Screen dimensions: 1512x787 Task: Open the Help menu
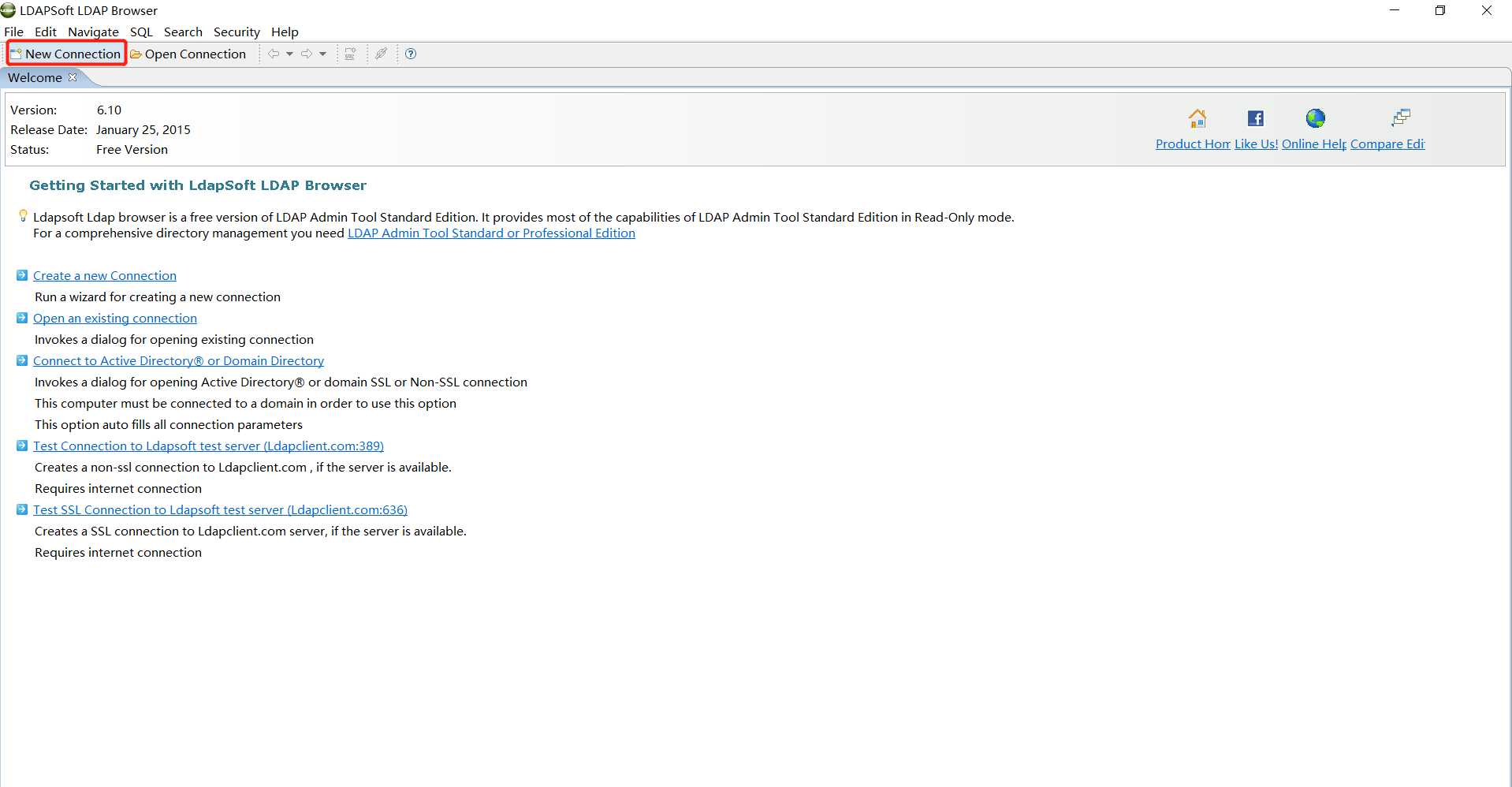click(285, 32)
